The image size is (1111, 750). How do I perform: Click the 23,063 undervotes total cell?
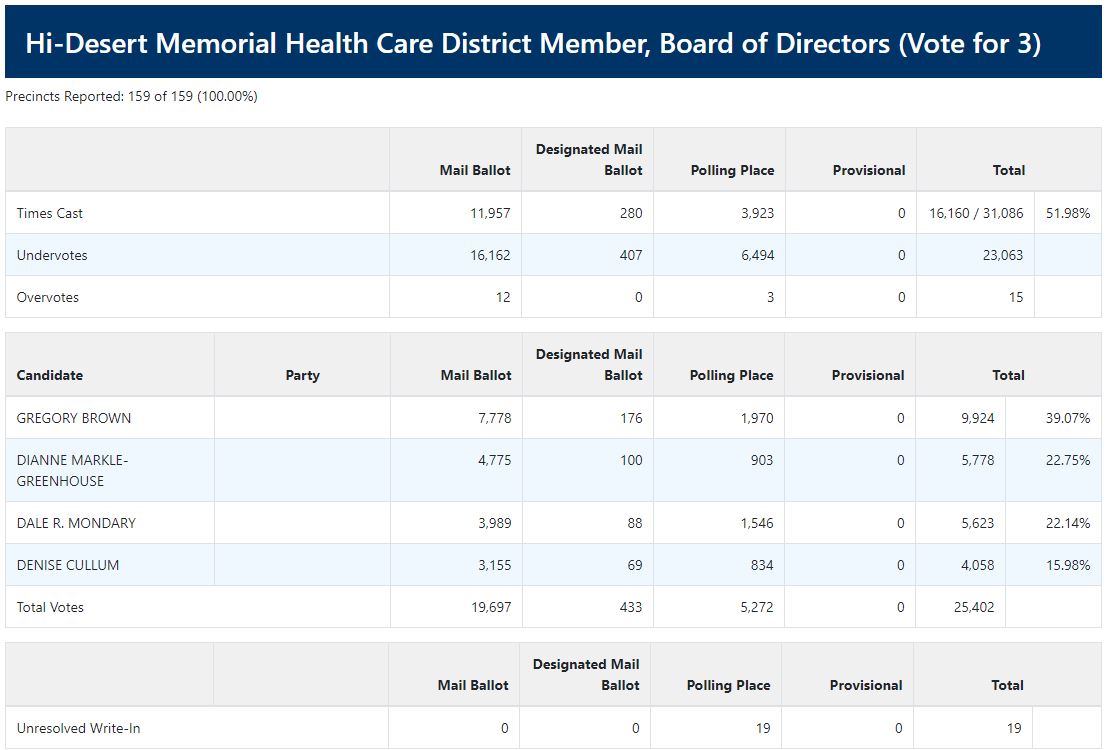[x=1002, y=255]
